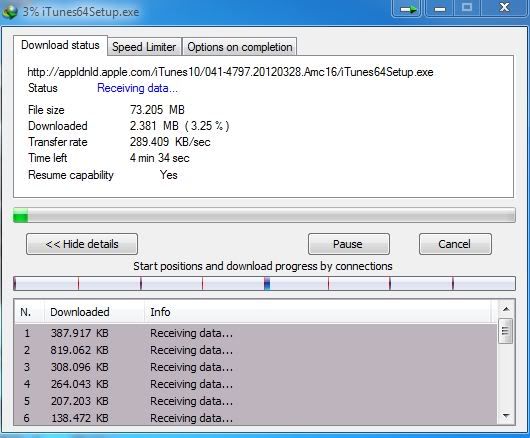Click the main green download progress bar
530x438 pixels.
click(264, 215)
